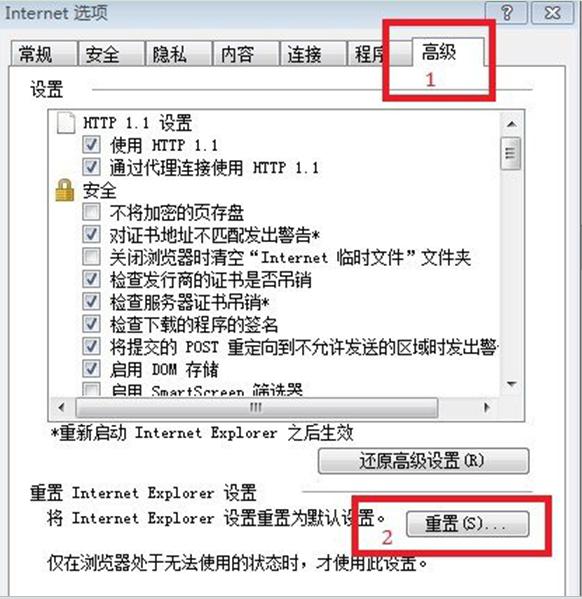Click the 安全 padlock icon

click(x=65, y=190)
